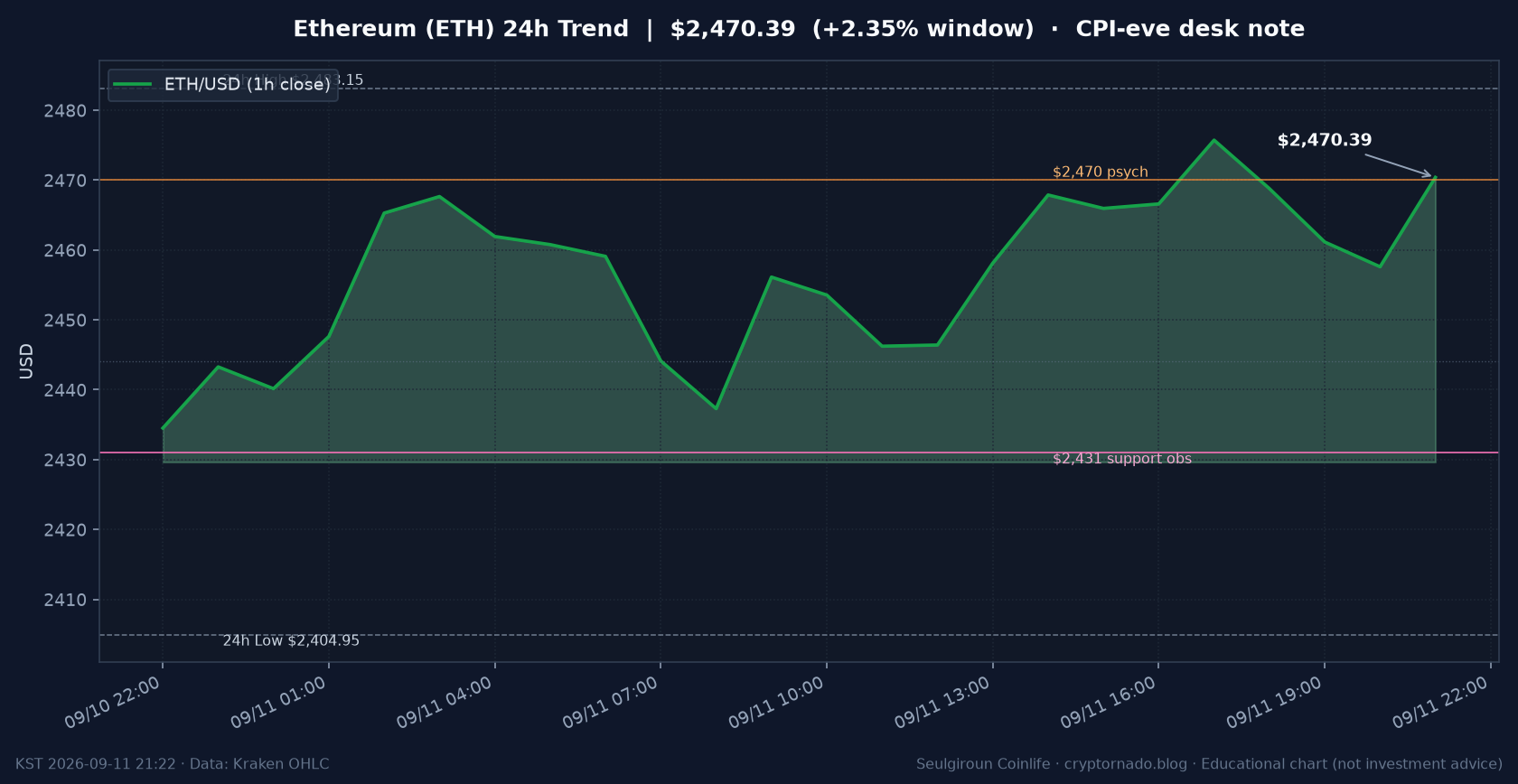This screenshot has height=784, width=1518.
Task: Click the x-axis label "09/11 04:00"
Action: click(x=445, y=702)
